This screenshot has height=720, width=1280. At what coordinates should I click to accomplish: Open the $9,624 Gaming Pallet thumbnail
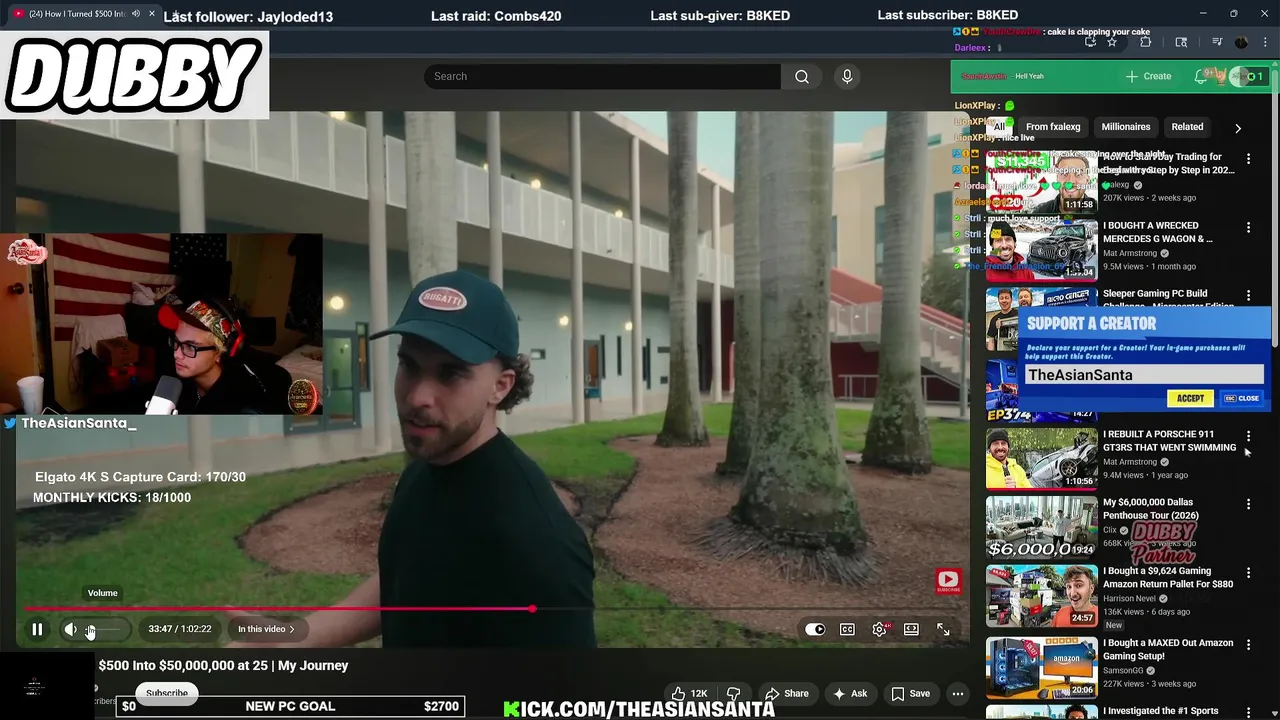point(1041,596)
